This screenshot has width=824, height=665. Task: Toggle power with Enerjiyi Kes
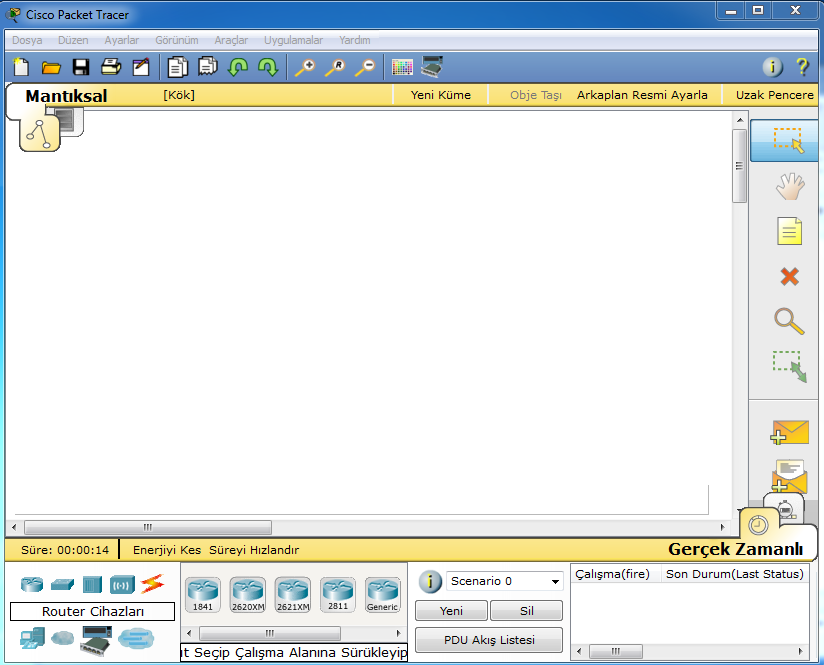pos(167,550)
